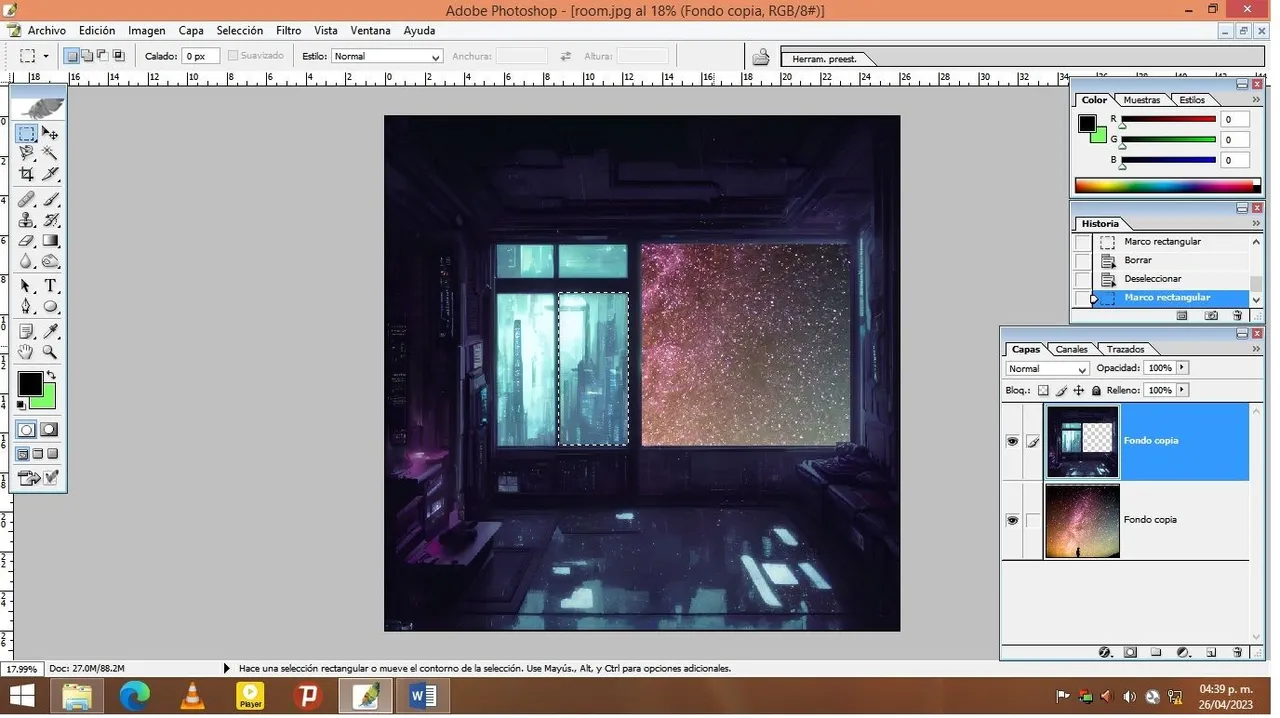
Task: Create new document from current history state
Action: point(1182,315)
